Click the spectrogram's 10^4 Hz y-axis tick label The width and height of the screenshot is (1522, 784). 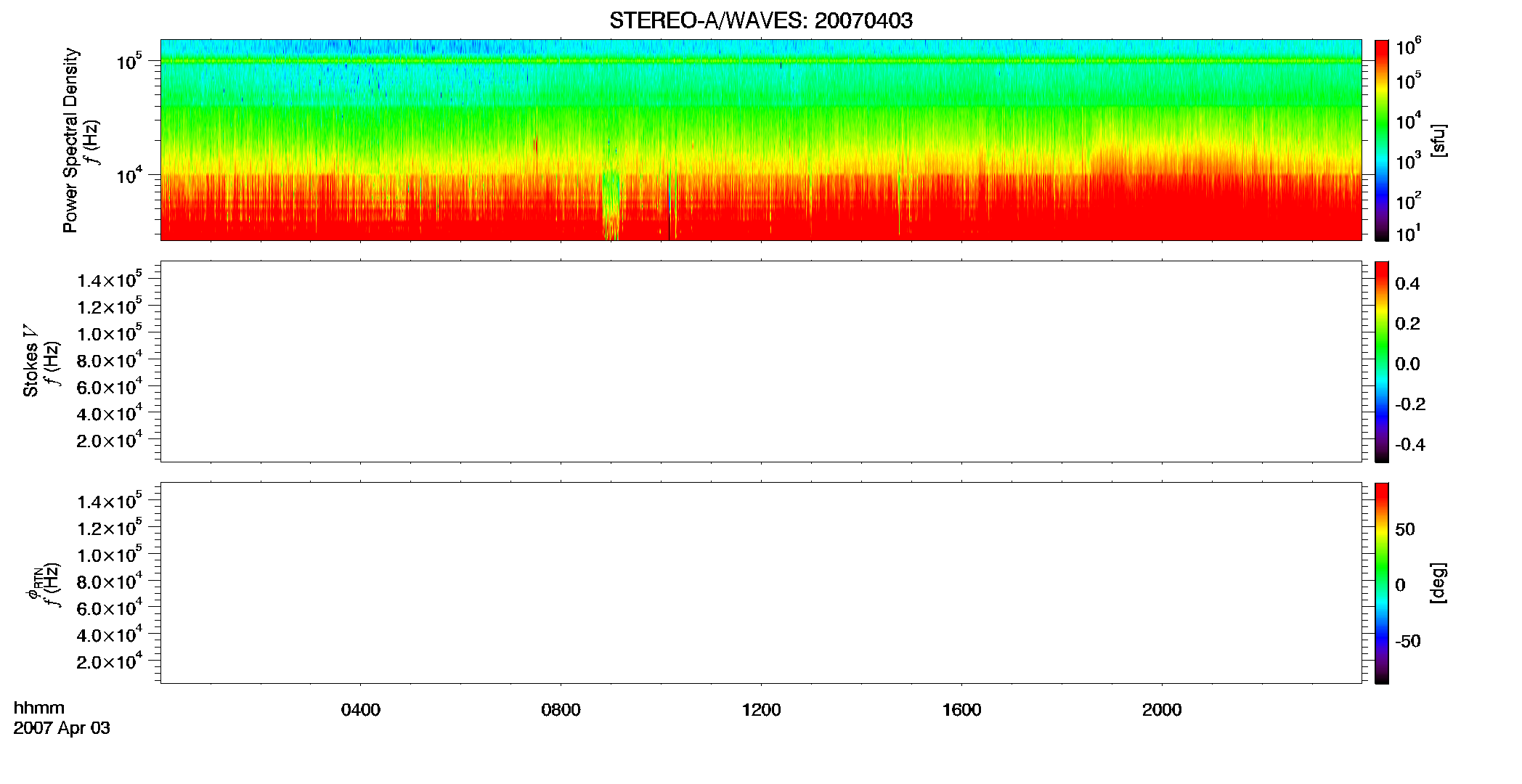(129, 175)
